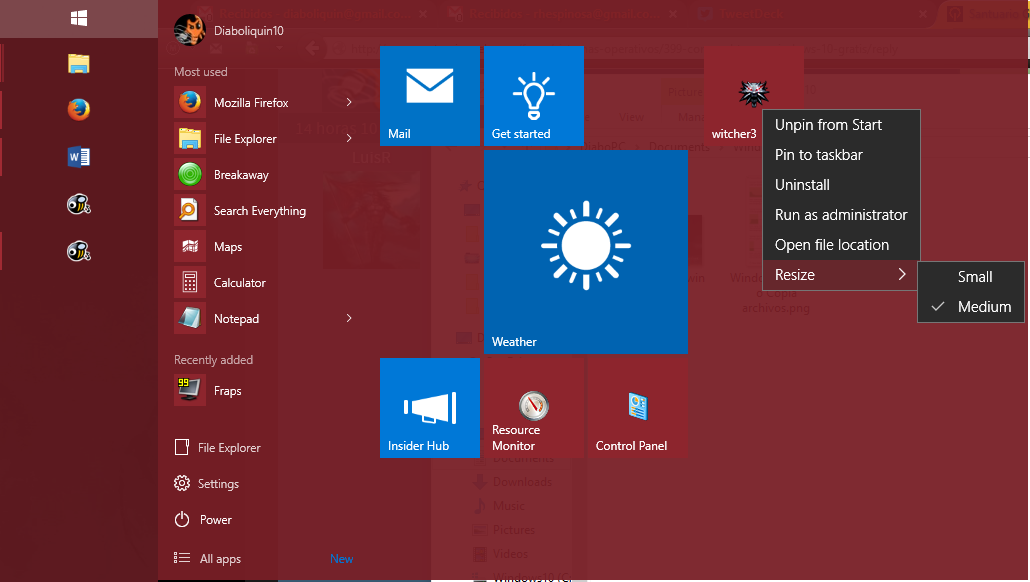Screen dimensions: 1030x582
Task: Click the Word icon in the taskbar
Action: [x=79, y=156]
